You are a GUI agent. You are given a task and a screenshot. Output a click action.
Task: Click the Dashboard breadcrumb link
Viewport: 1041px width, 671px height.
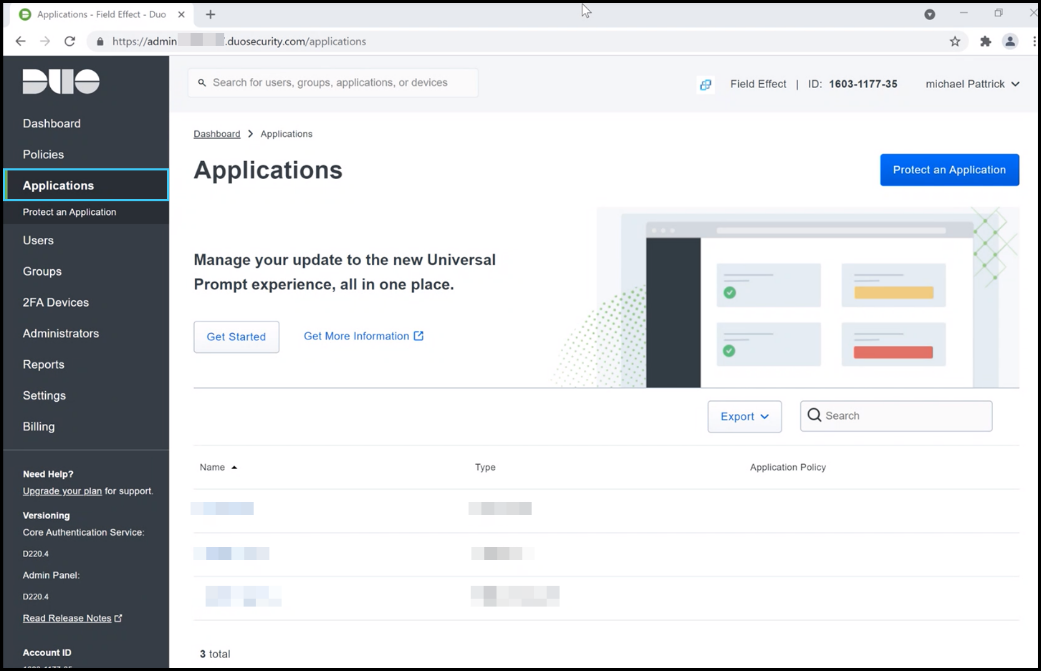217,134
